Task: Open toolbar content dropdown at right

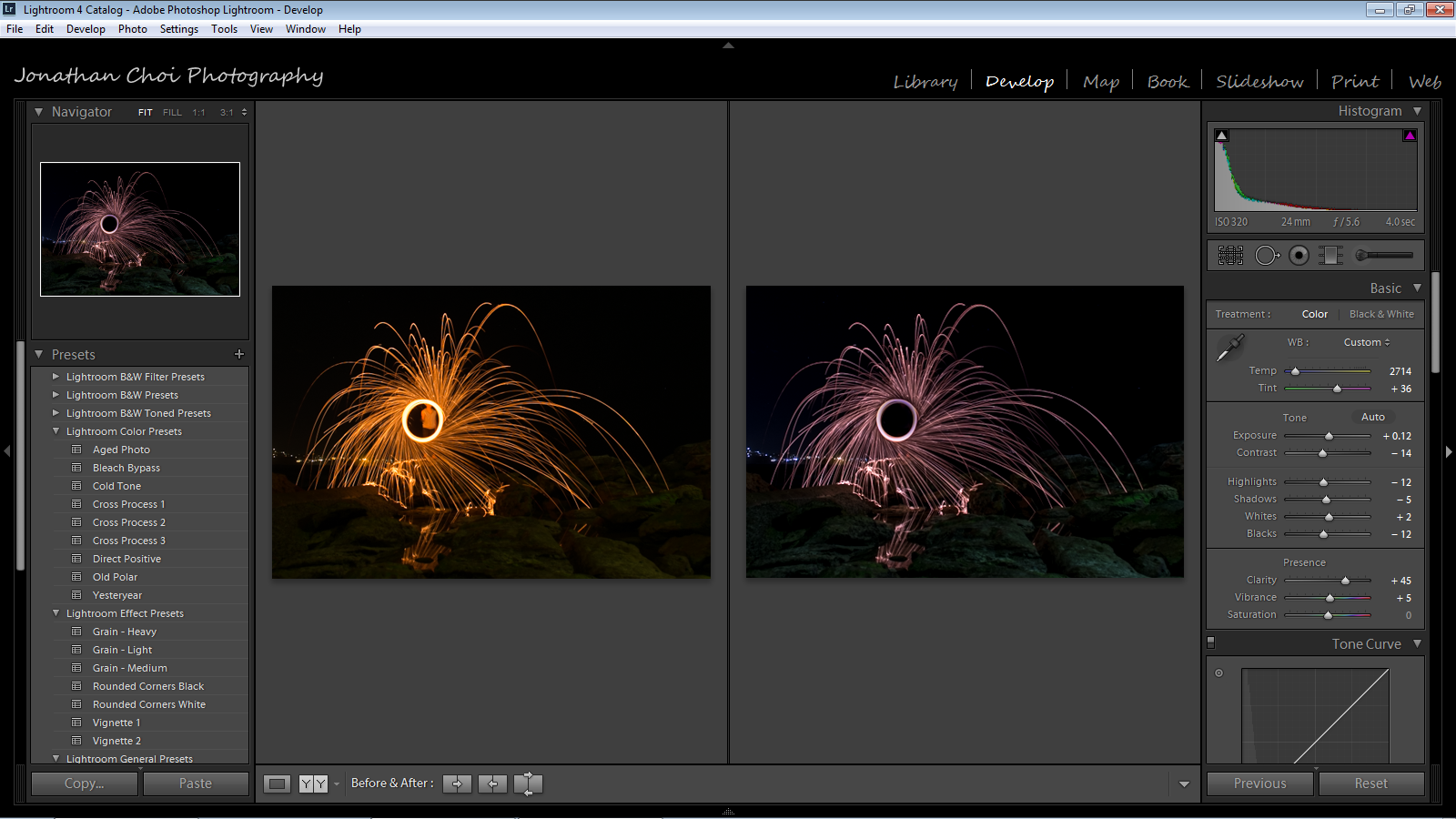Action: [x=1184, y=784]
